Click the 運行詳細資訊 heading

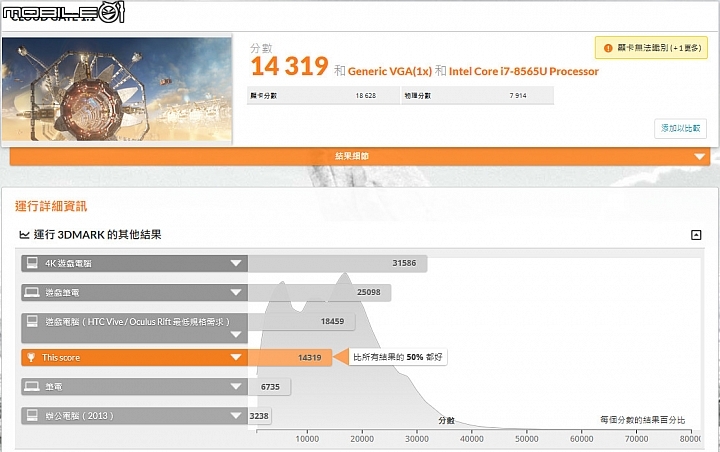click(51, 206)
